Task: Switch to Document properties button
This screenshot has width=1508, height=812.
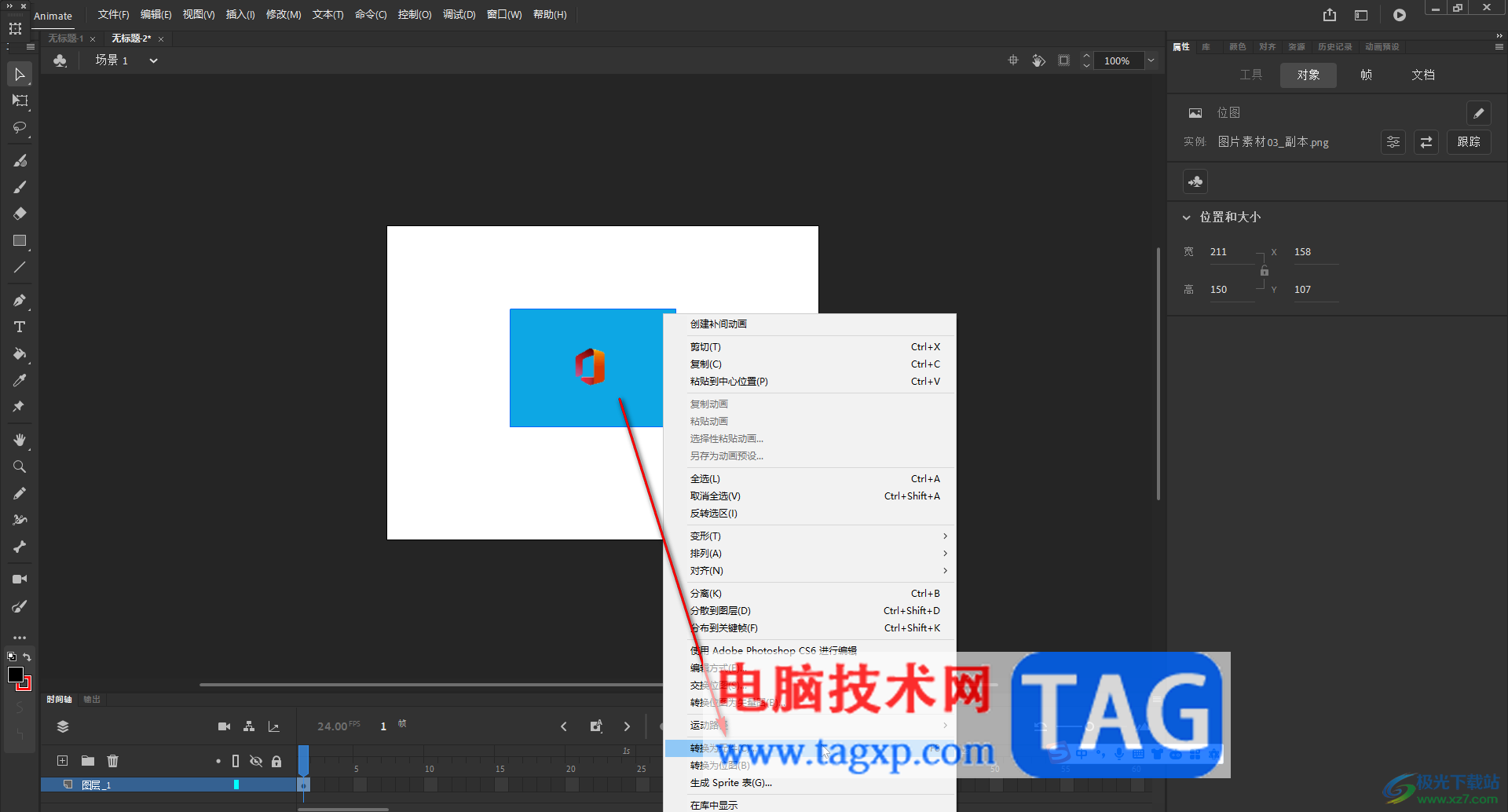Action: point(1423,75)
